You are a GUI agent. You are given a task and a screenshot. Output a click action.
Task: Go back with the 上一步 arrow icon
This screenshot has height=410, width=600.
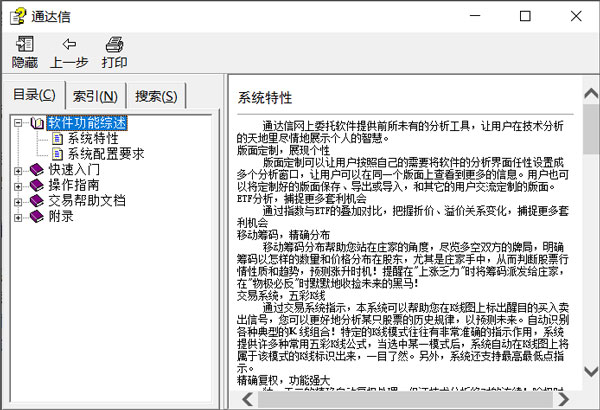69,44
